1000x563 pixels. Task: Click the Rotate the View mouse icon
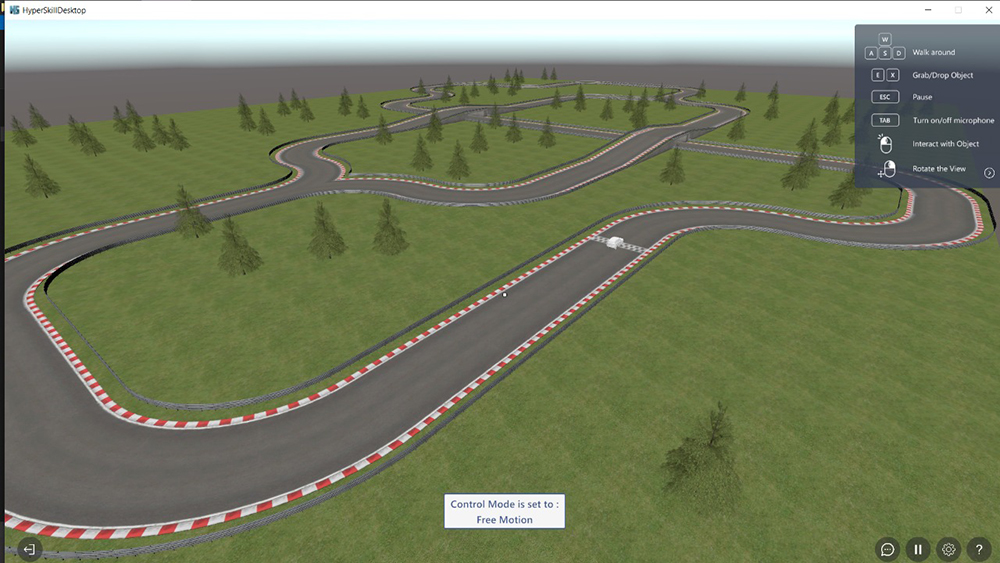click(x=886, y=169)
